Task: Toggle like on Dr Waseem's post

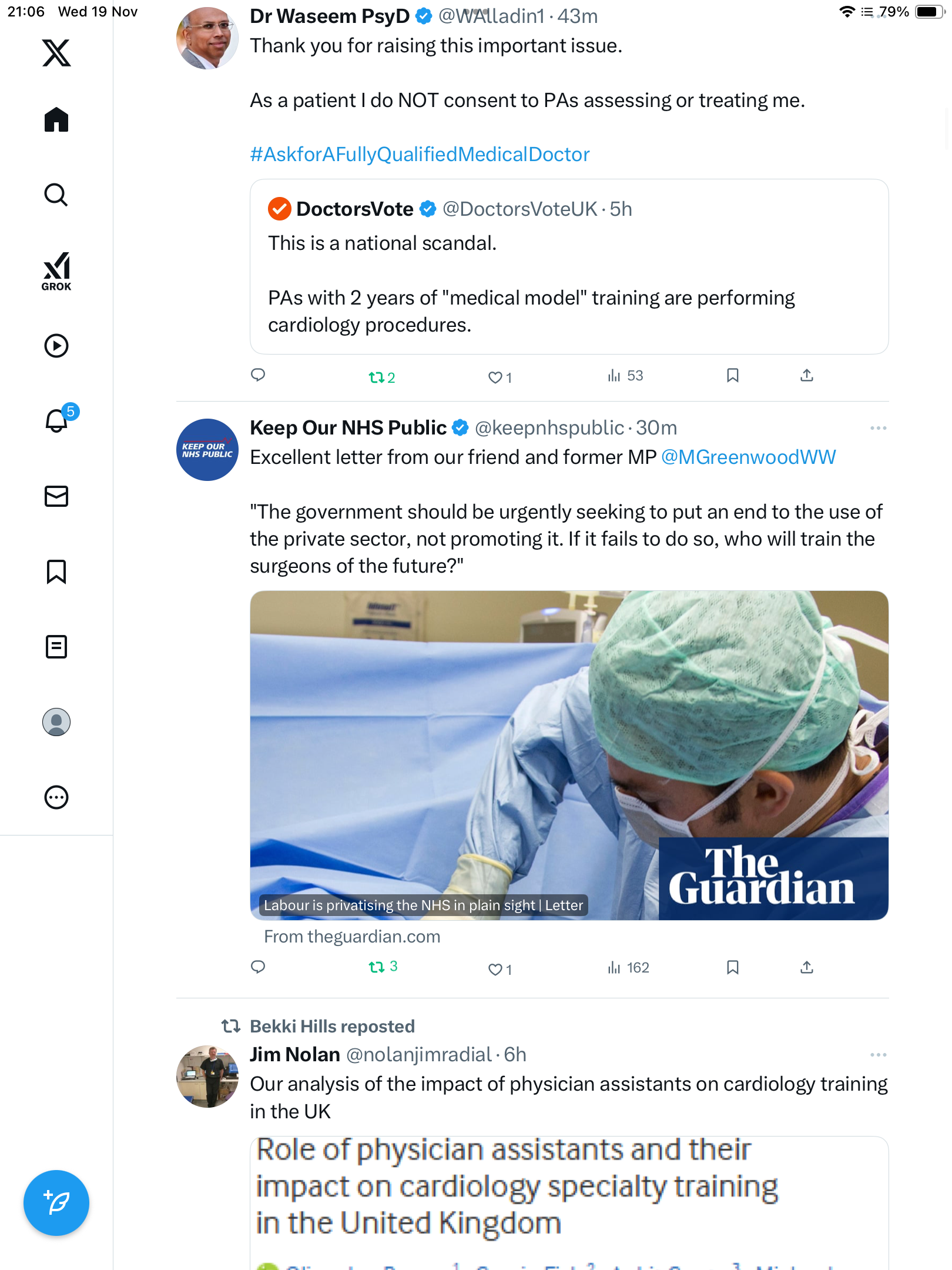Action: 495,377
